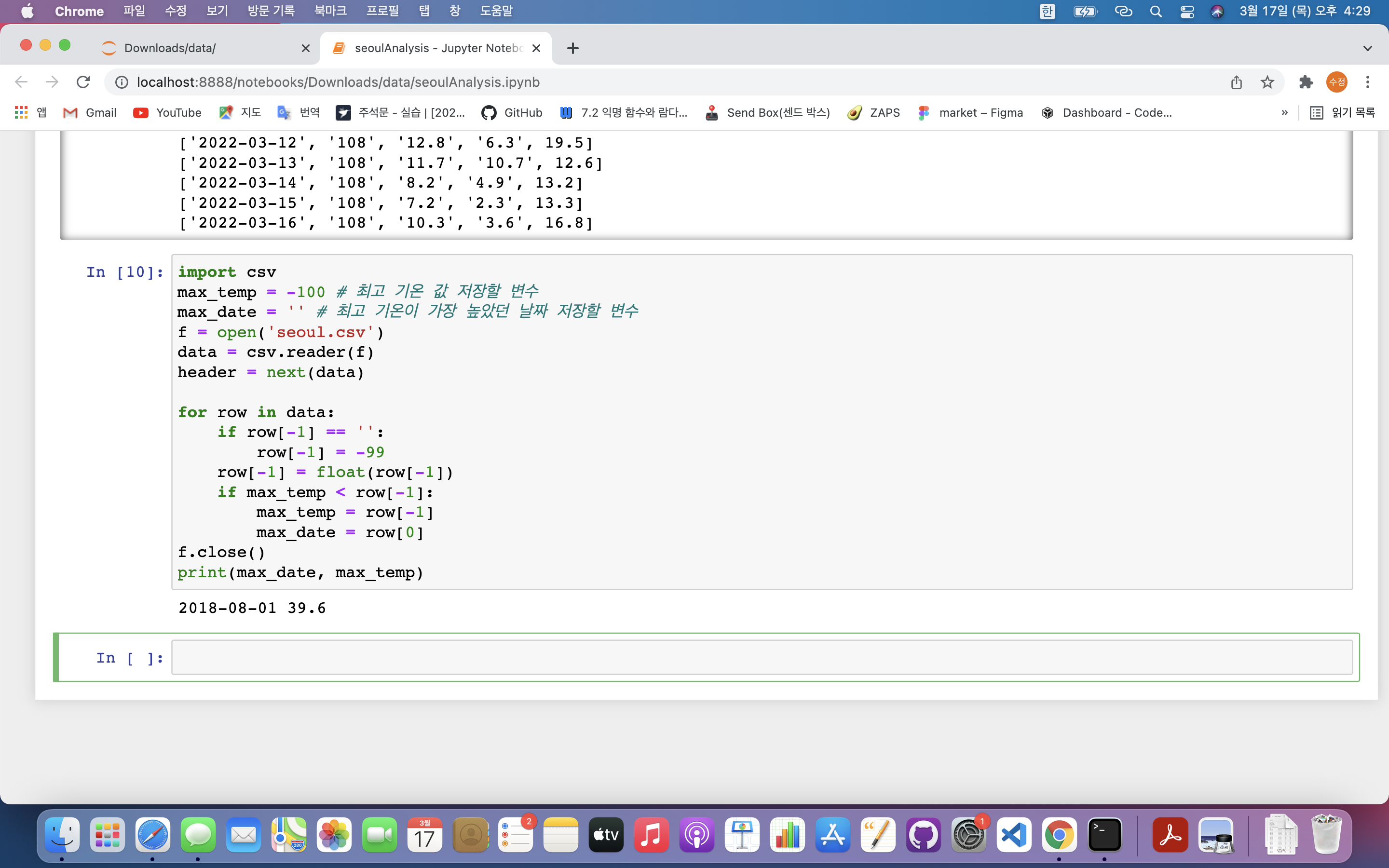Open Chrome three-dot menu
1389x868 pixels.
coord(1367,82)
